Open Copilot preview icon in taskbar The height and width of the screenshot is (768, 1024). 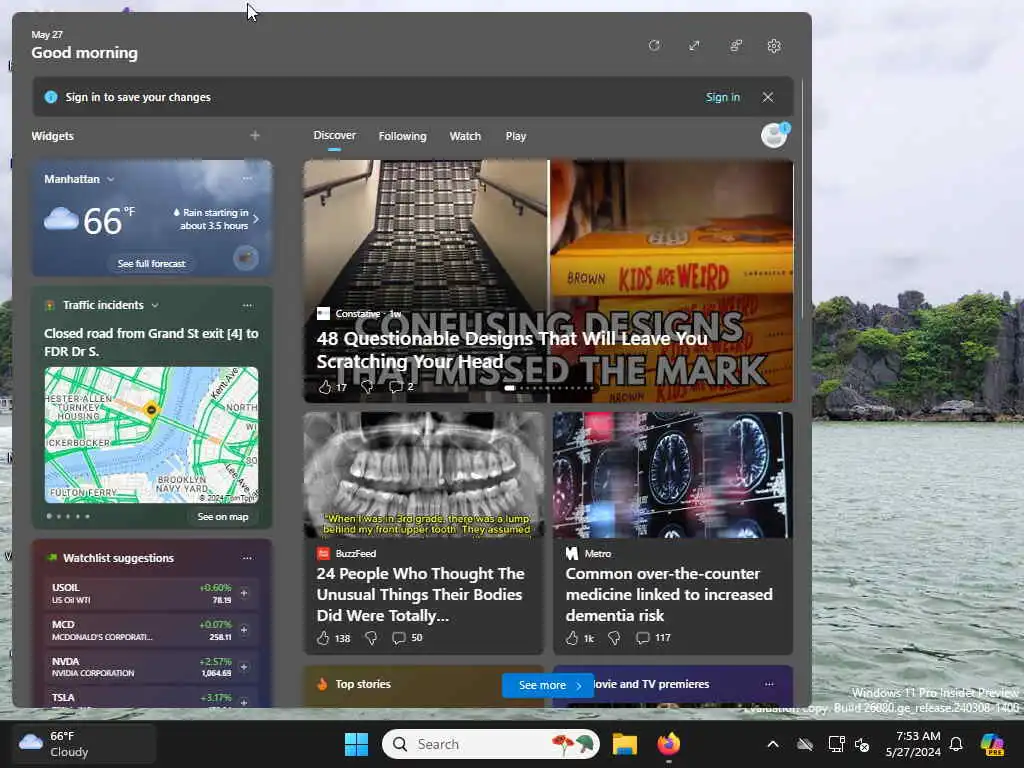click(x=992, y=744)
